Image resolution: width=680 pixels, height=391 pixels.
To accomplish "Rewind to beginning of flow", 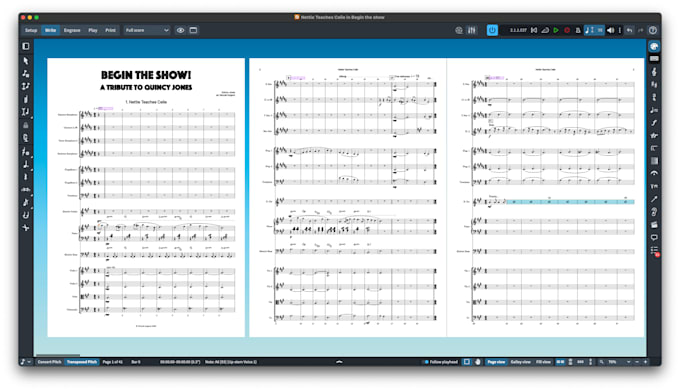I will (x=534, y=30).
